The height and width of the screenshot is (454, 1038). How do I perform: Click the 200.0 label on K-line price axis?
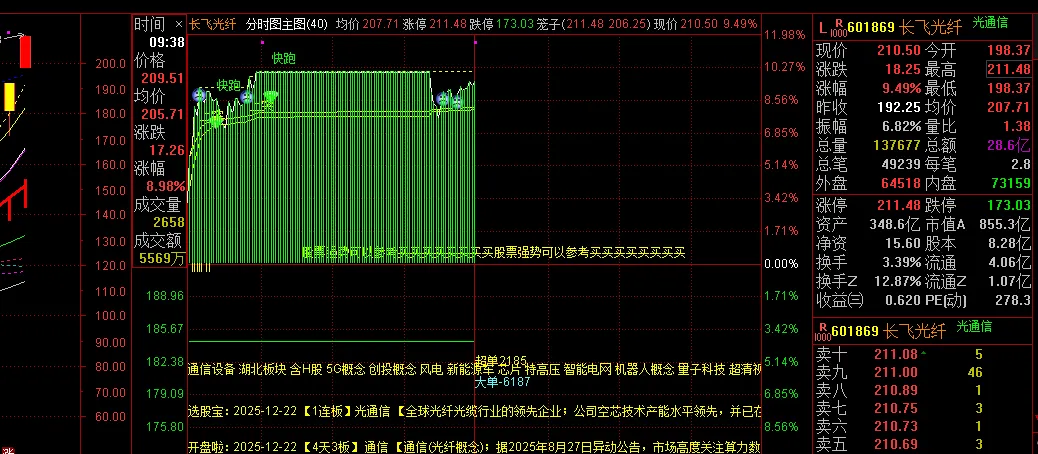pyautogui.click(x=110, y=64)
